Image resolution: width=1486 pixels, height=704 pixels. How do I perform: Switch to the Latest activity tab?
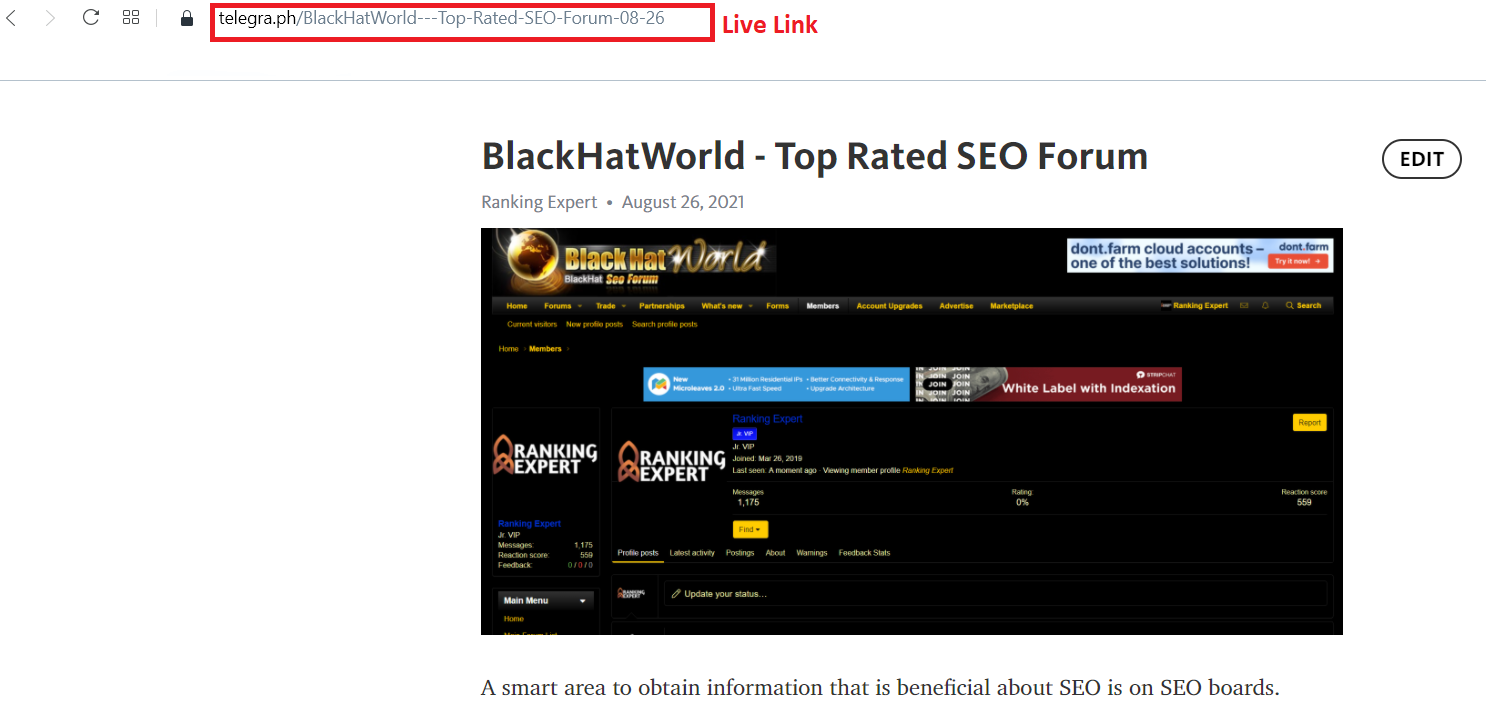coord(692,553)
